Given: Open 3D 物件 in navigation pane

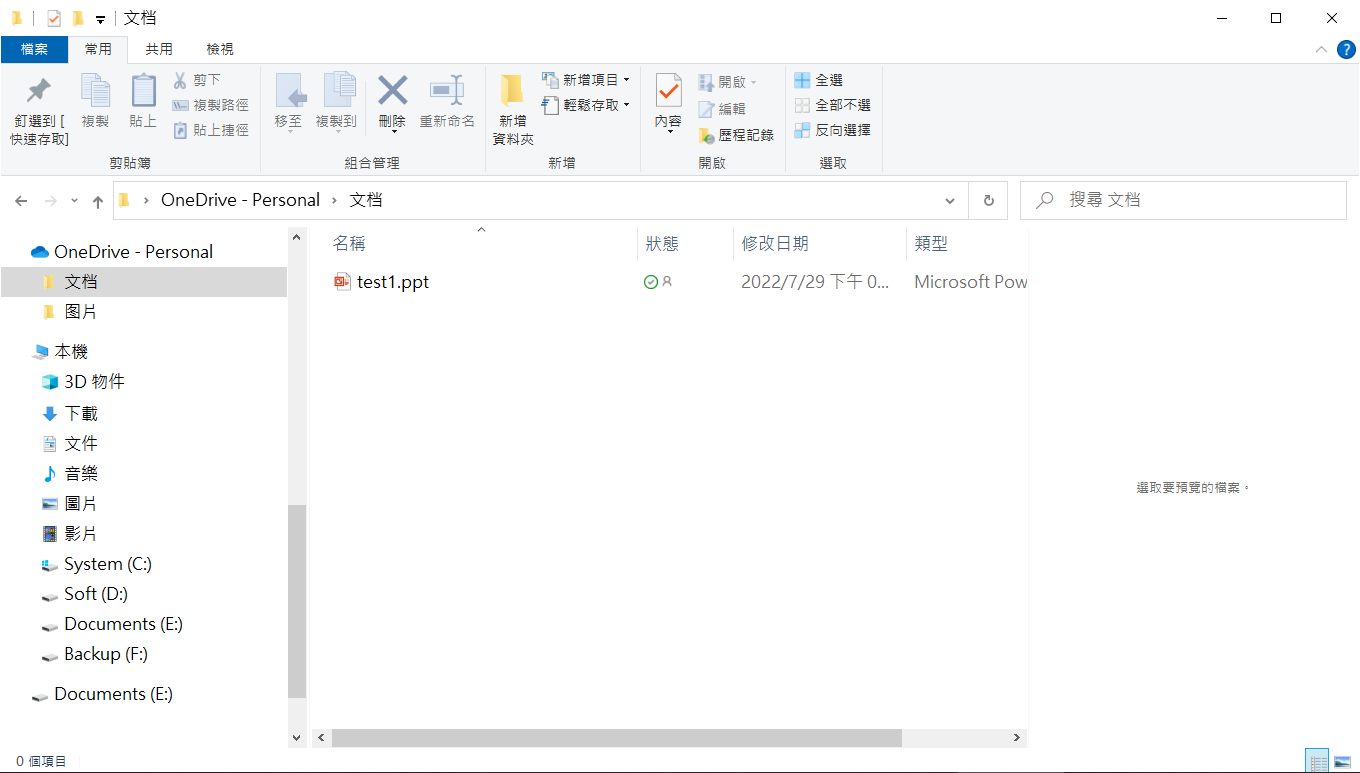Looking at the screenshot, I should point(94,382).
